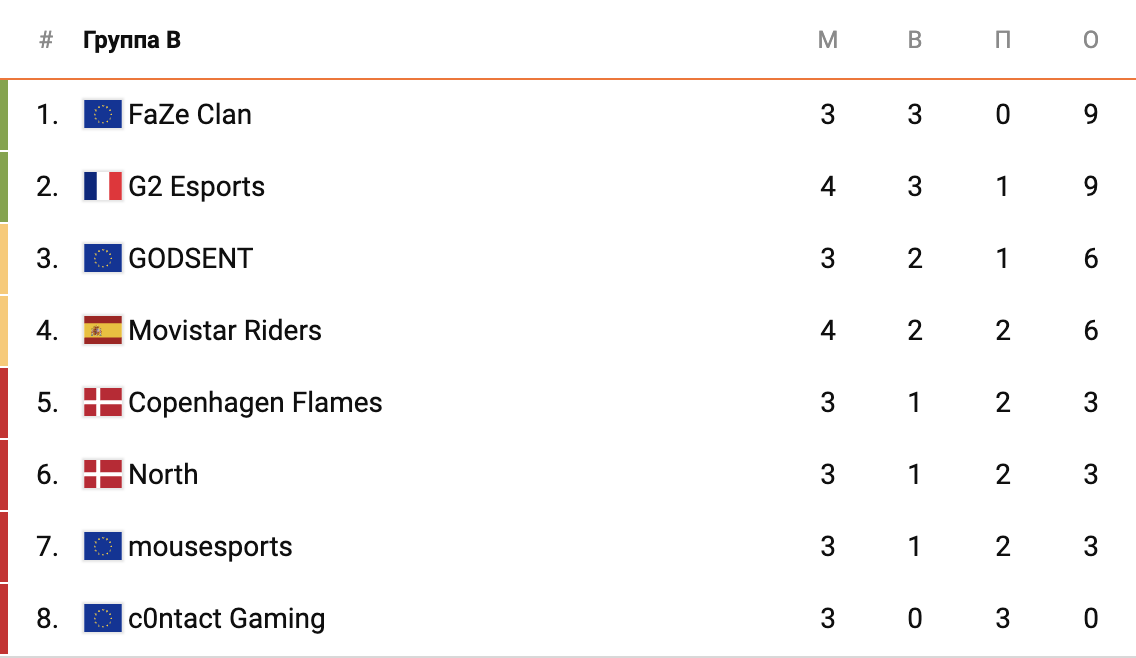Click the Copenhagen Flames team name

point(256,402)
